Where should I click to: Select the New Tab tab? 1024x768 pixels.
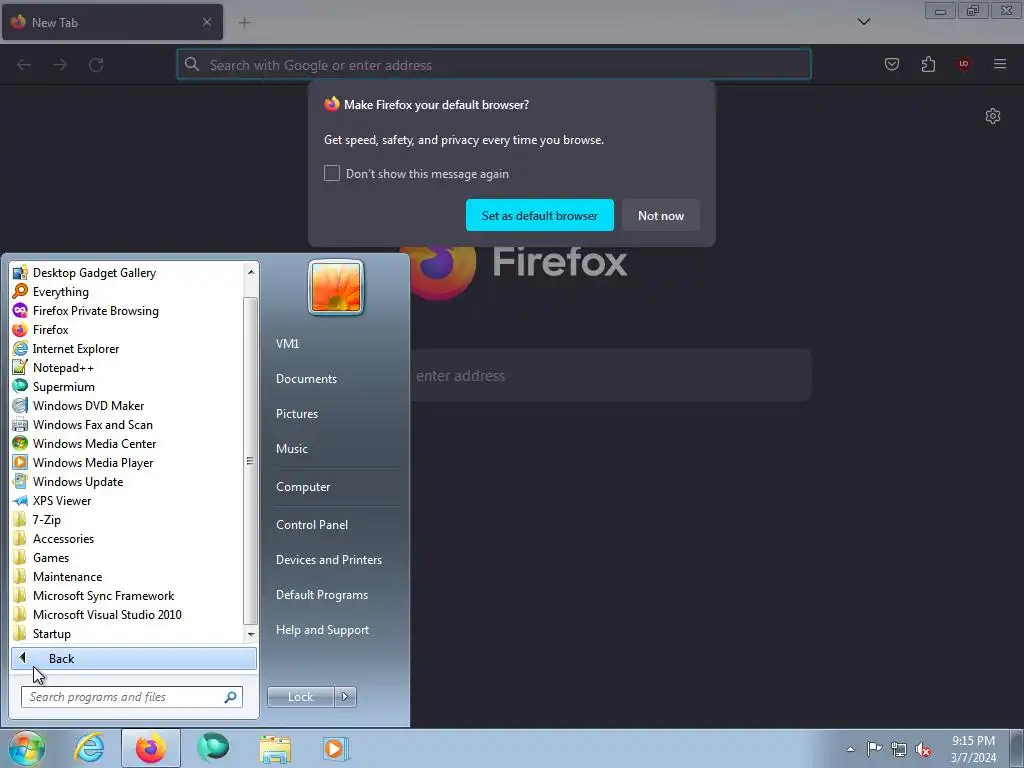tap(112, 22)
